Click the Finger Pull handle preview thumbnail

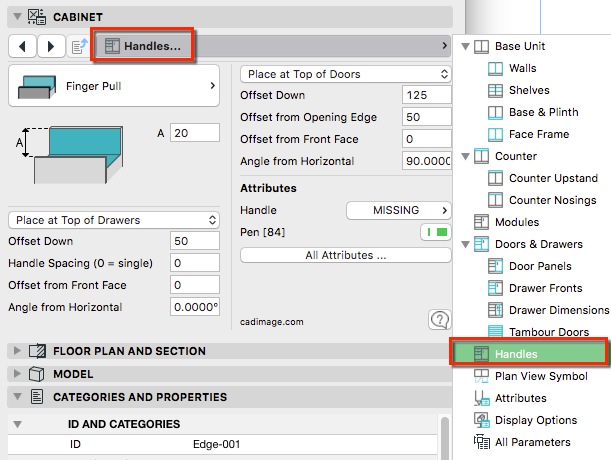point(32,88)
